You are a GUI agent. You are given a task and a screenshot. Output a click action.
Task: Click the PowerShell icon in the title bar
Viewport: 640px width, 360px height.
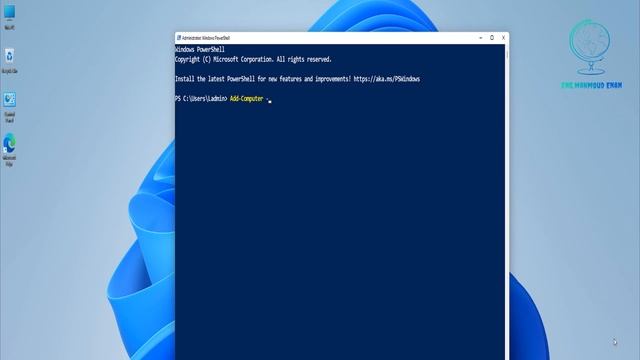click(178, 38)
